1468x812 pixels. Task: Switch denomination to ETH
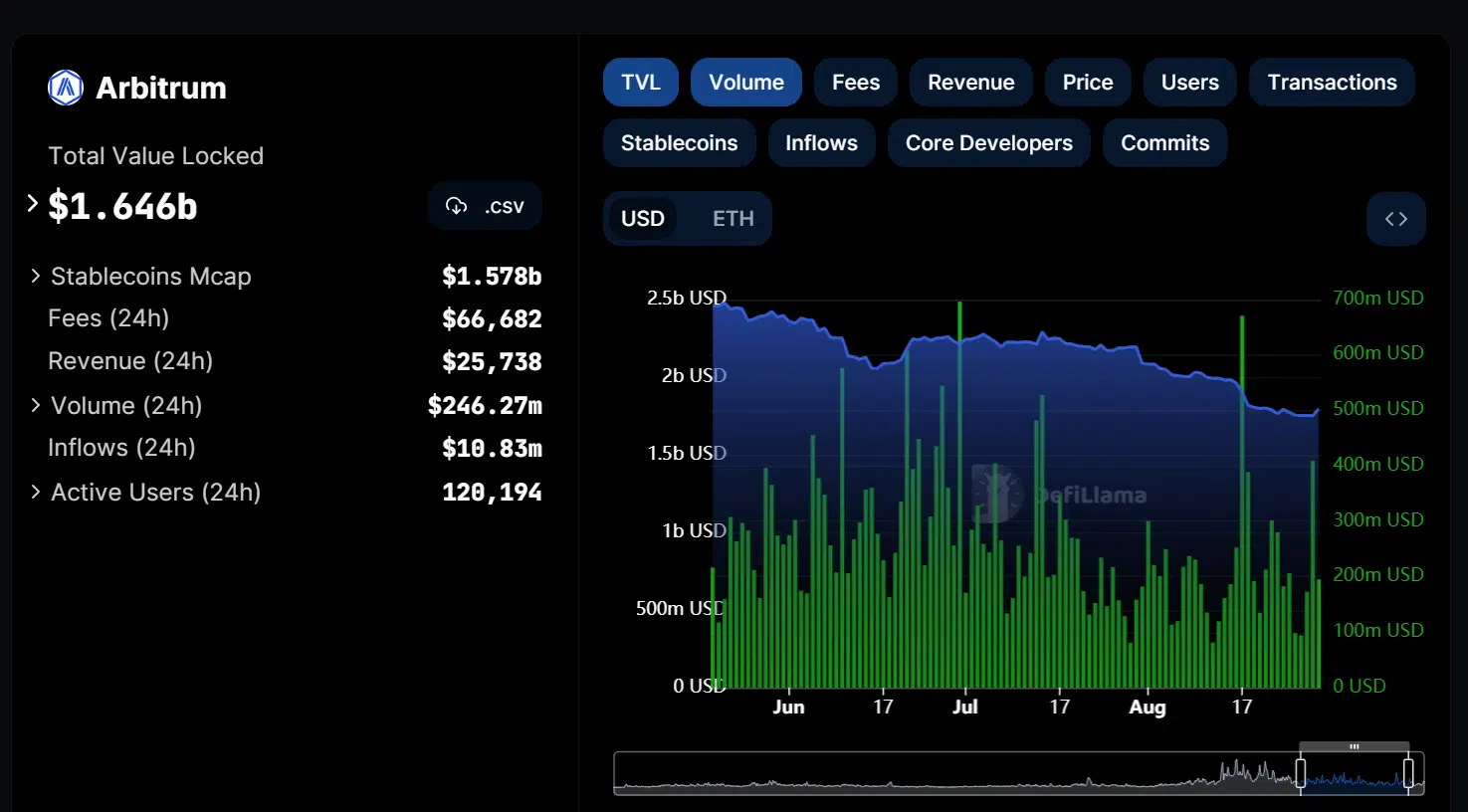point(734,219)
